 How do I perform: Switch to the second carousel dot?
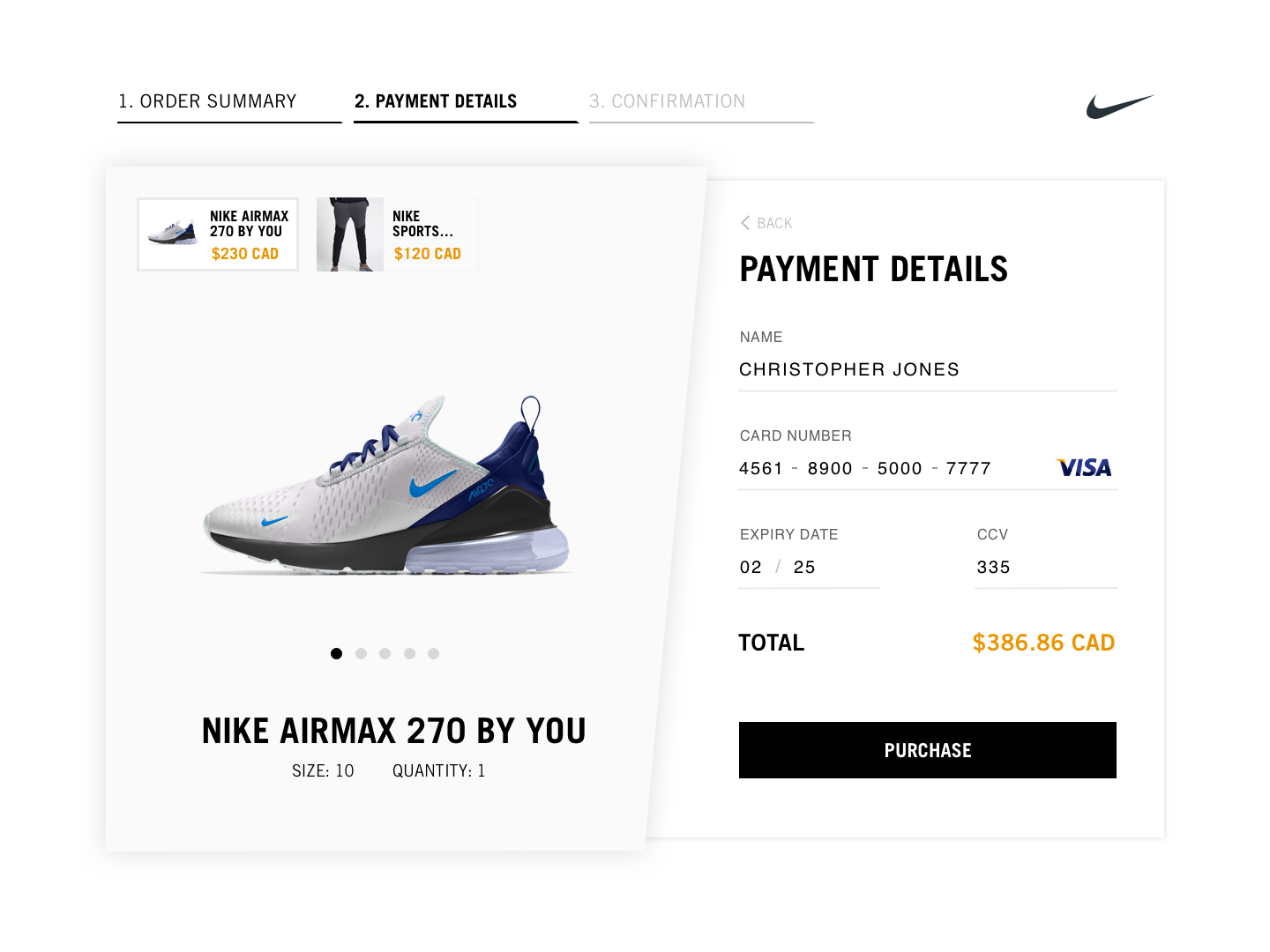pyautogui.click(x=361, y=653)
